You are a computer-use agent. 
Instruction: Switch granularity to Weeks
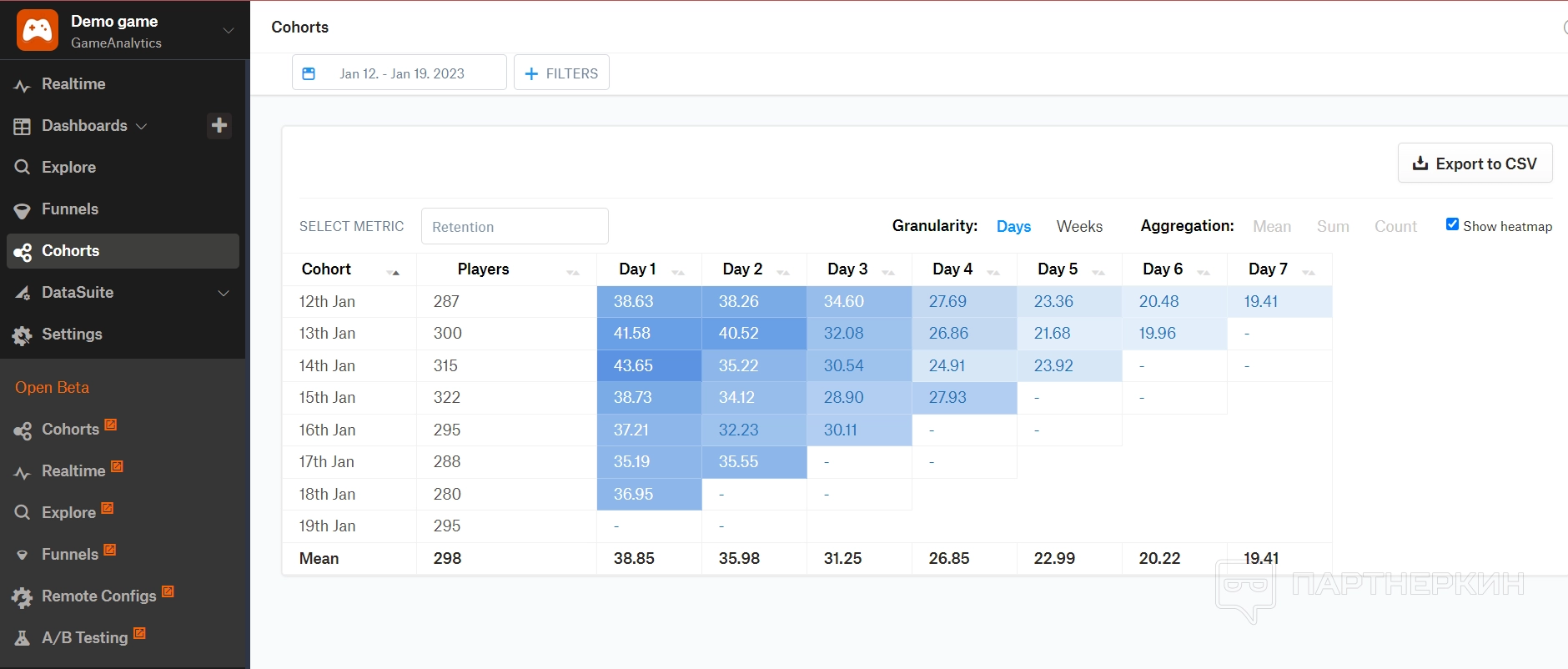(x=1078, y=226)
